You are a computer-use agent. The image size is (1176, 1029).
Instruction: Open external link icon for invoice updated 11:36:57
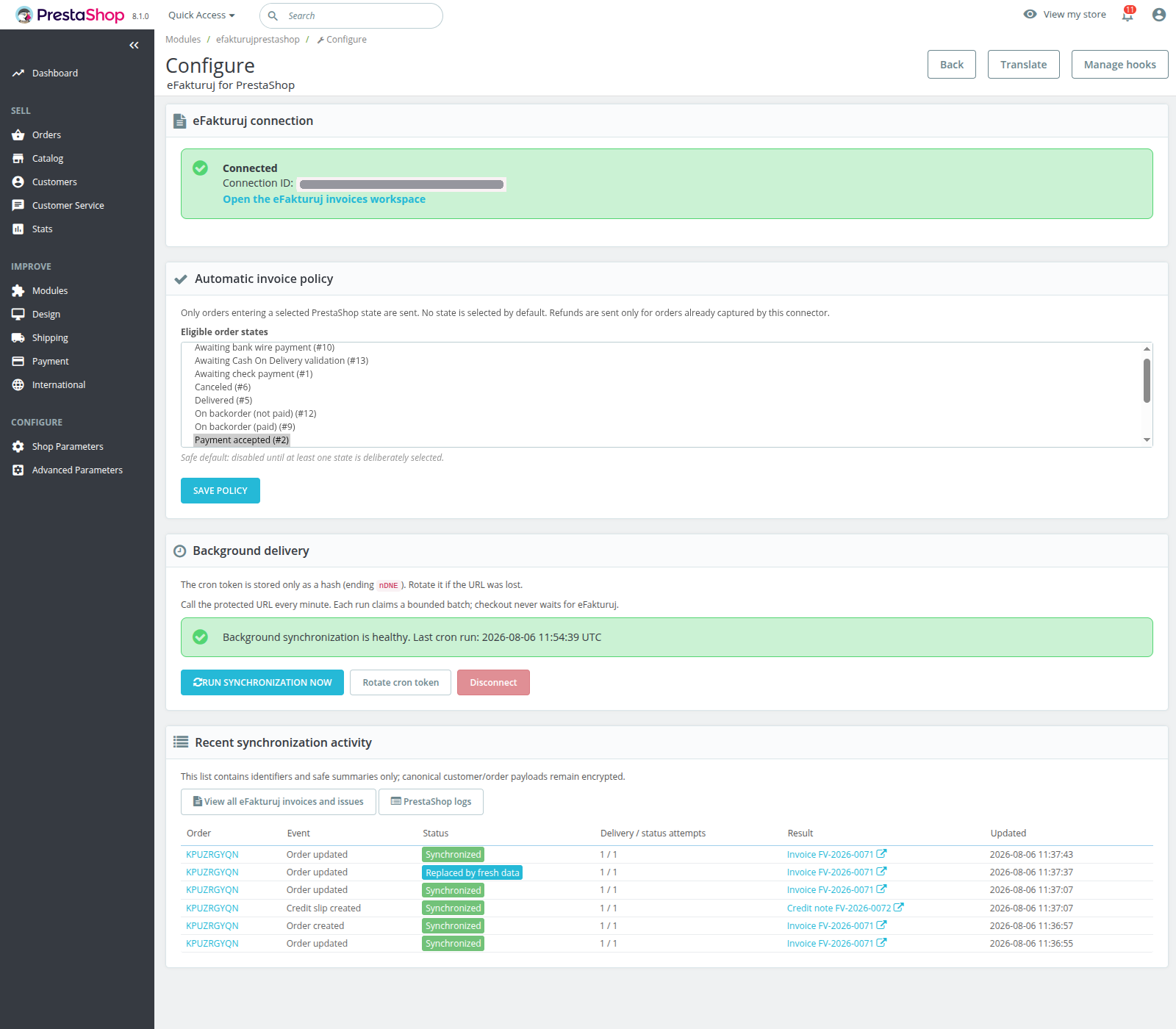(881, 925)
